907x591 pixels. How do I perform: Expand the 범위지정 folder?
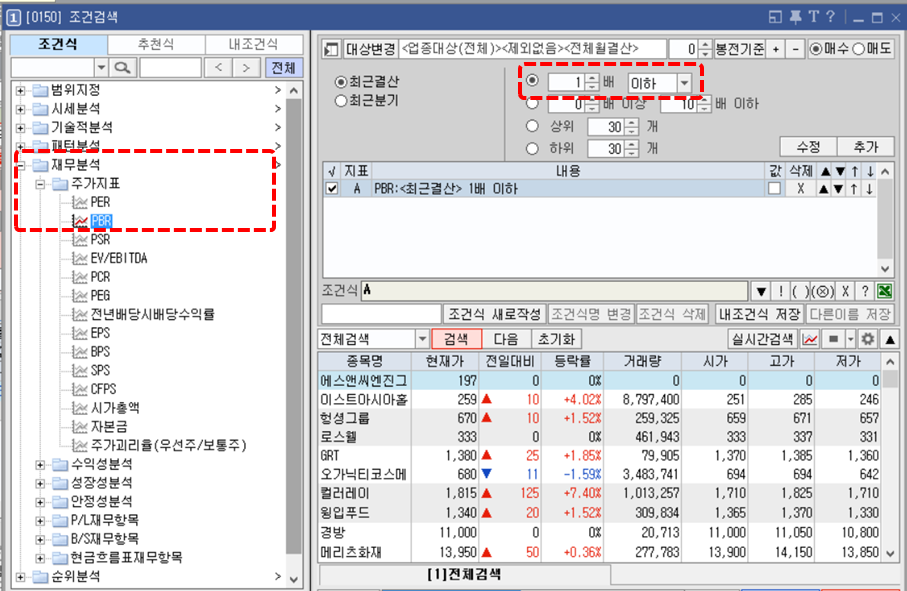point(20,91)
